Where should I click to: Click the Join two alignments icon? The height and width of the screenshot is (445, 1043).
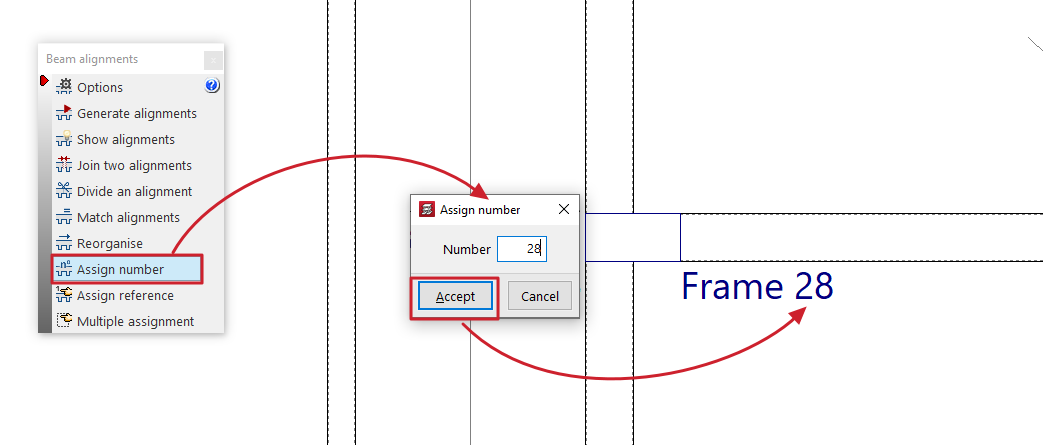click(64, 164)
